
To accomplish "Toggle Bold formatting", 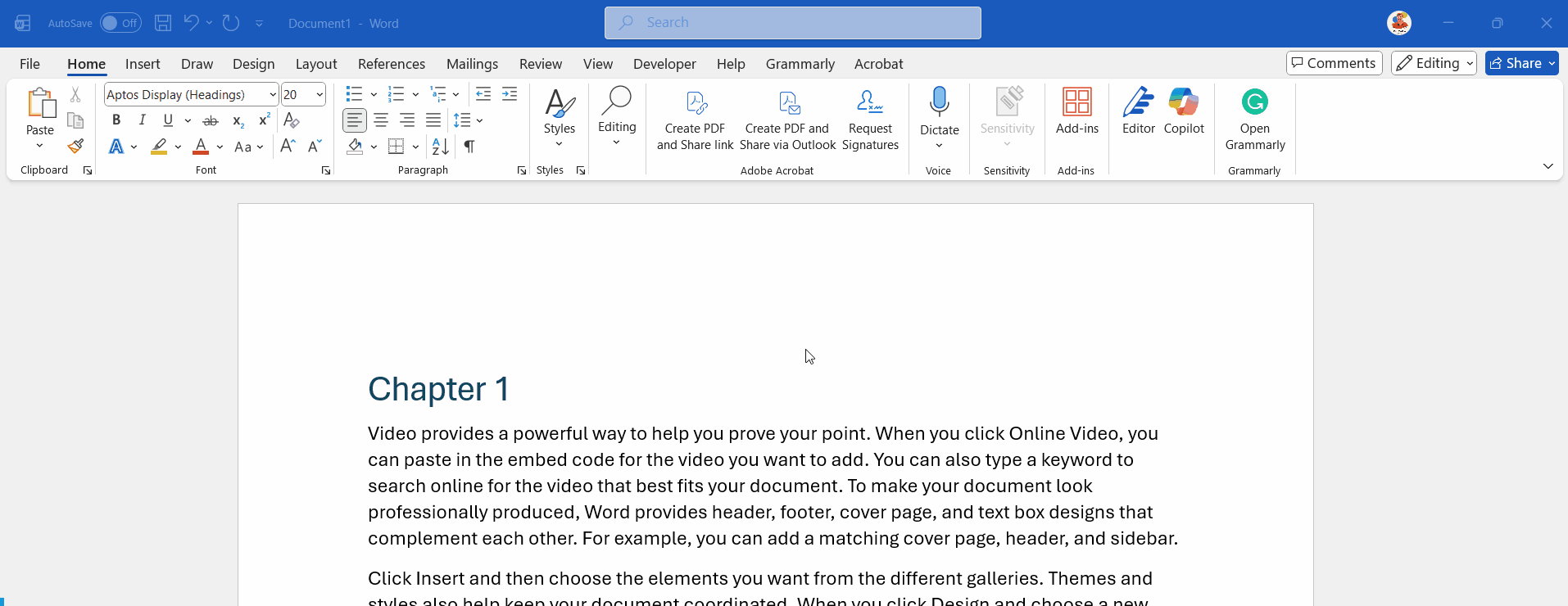I will pos(116,120).
